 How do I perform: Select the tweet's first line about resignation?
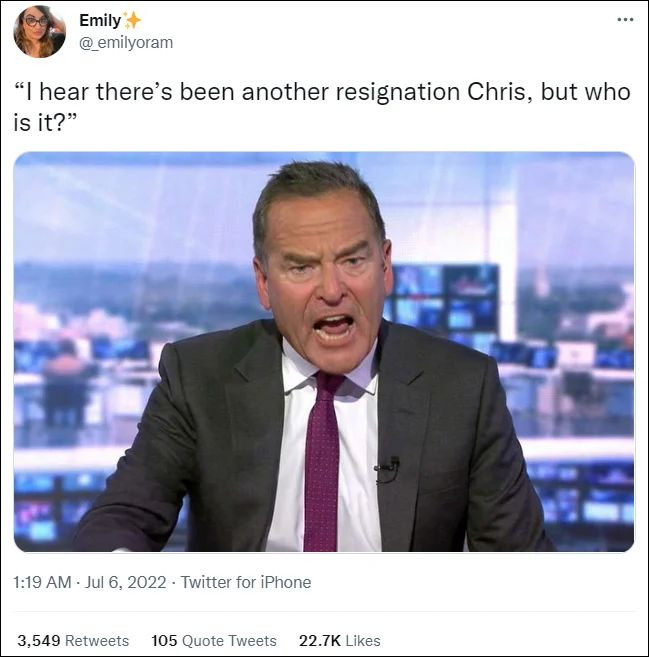click(x=322, y=92)
